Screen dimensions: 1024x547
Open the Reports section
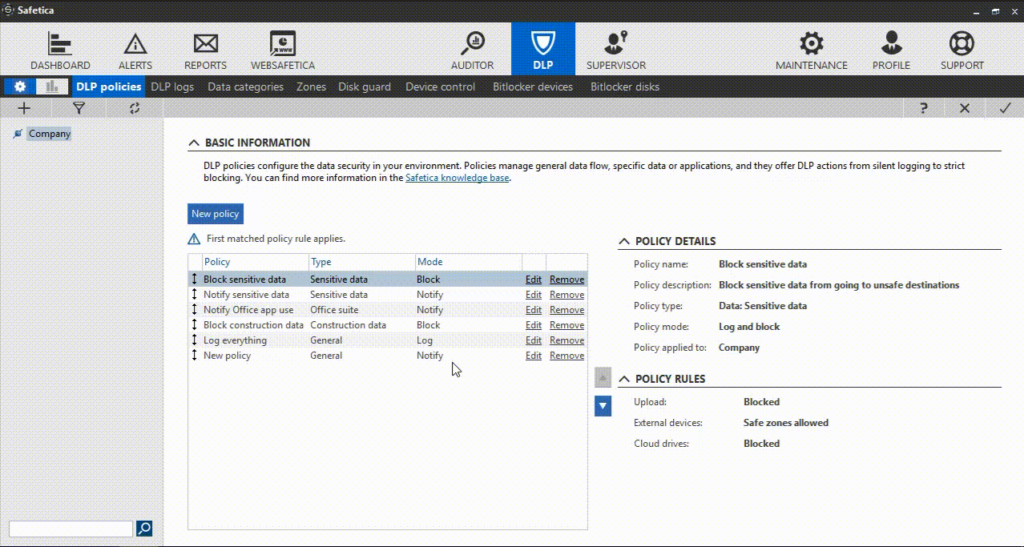(x=205, y=50)
